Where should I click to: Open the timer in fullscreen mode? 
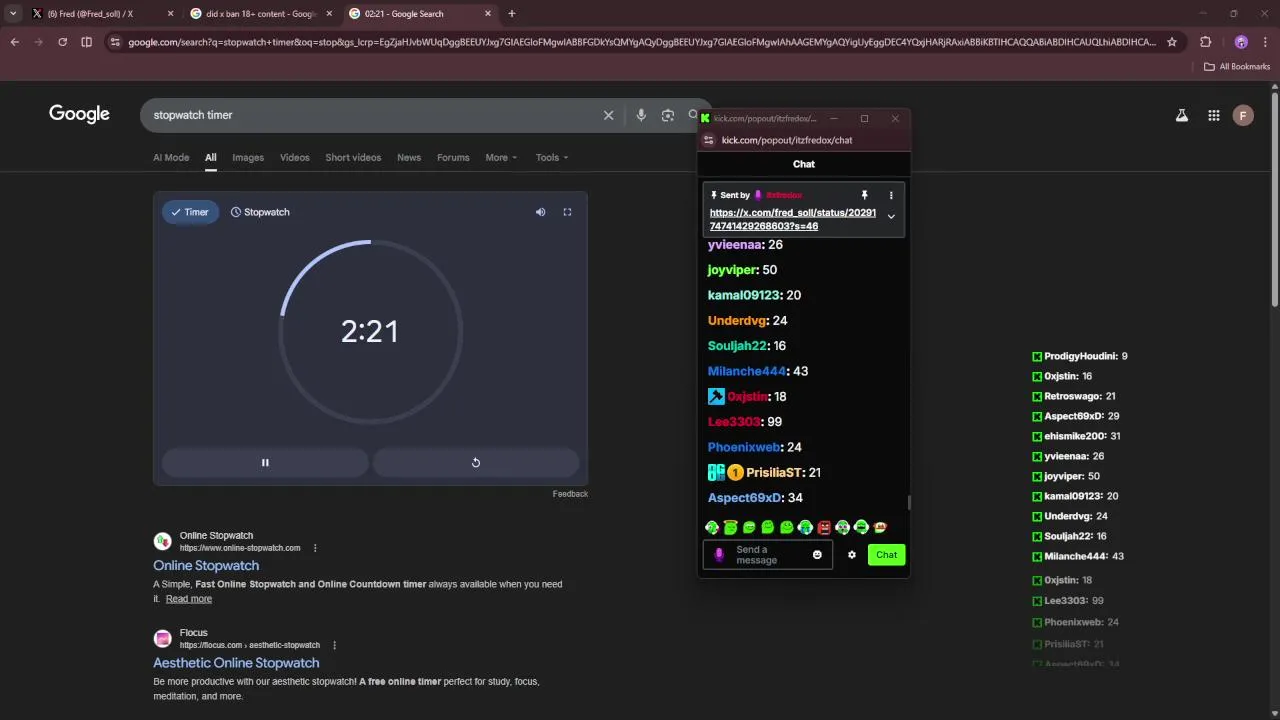[567, 212]
